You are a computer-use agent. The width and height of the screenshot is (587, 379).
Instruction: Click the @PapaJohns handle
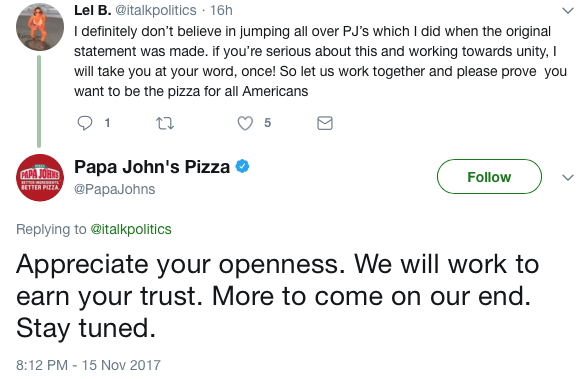(x=115, y=189)
